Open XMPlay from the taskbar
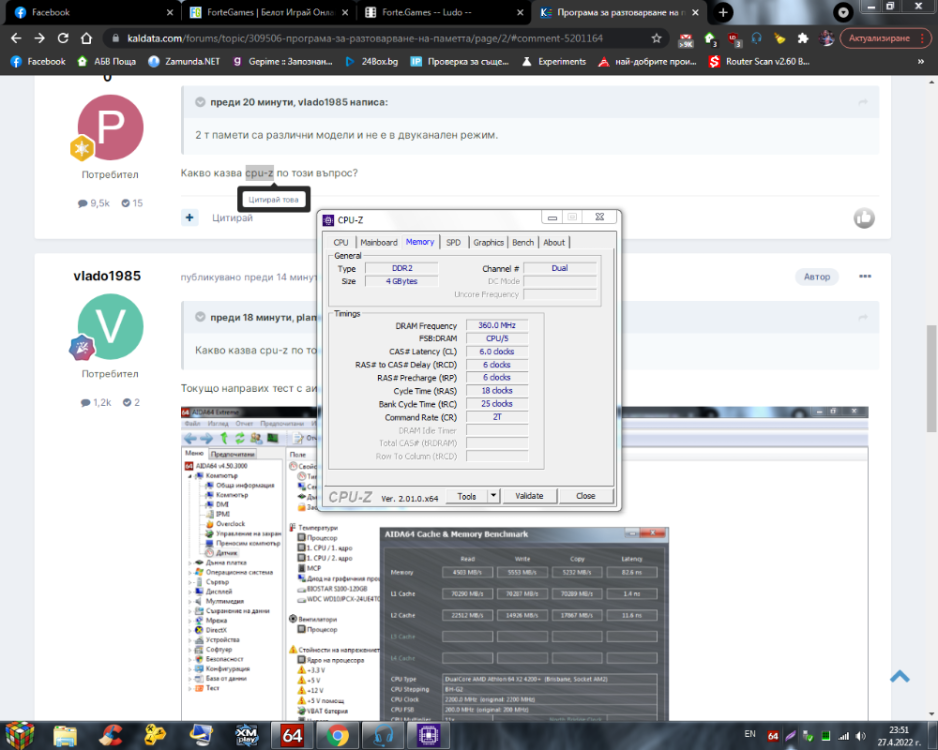This screenshot has height=750, width=938. point(246,735)
